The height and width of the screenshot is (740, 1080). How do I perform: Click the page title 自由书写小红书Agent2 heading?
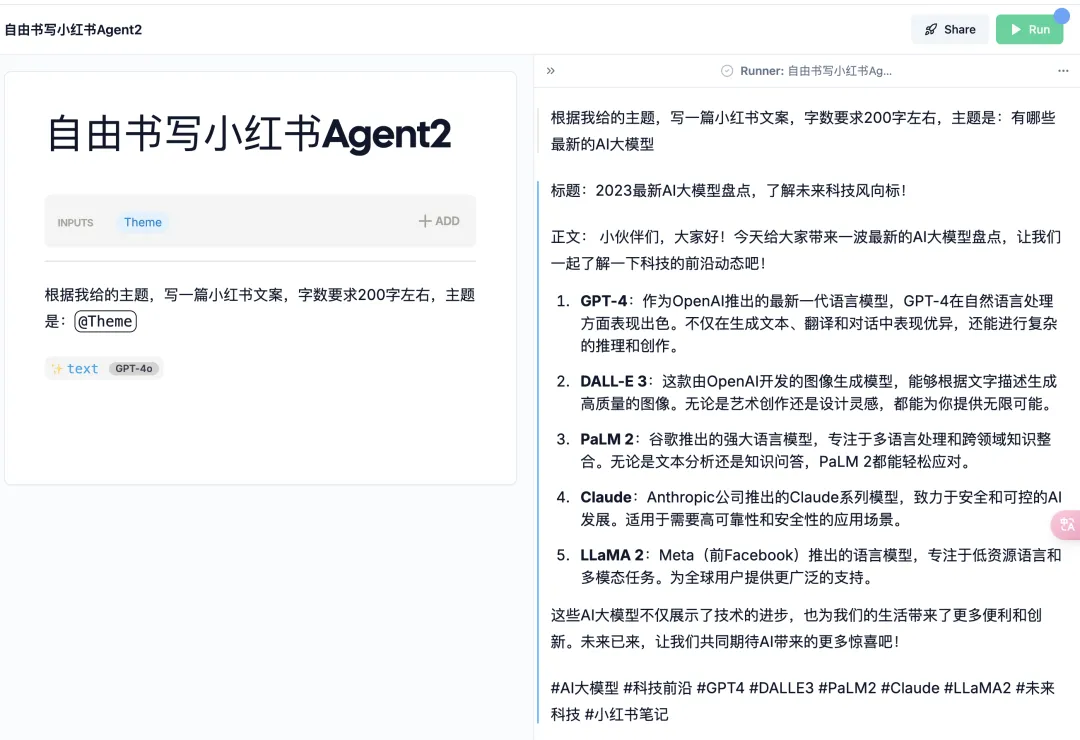tap(249, 134)
